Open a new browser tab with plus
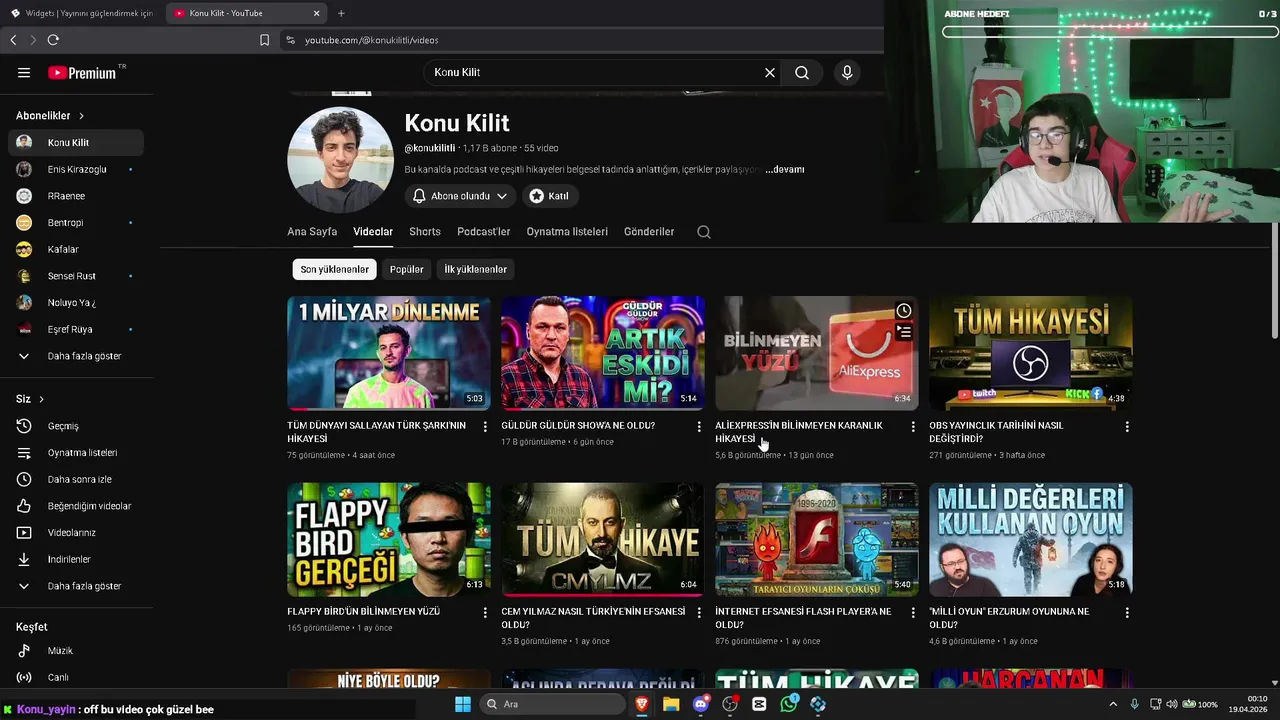Viewport: 1280px width, 720px height. click(x=341, y=13)
